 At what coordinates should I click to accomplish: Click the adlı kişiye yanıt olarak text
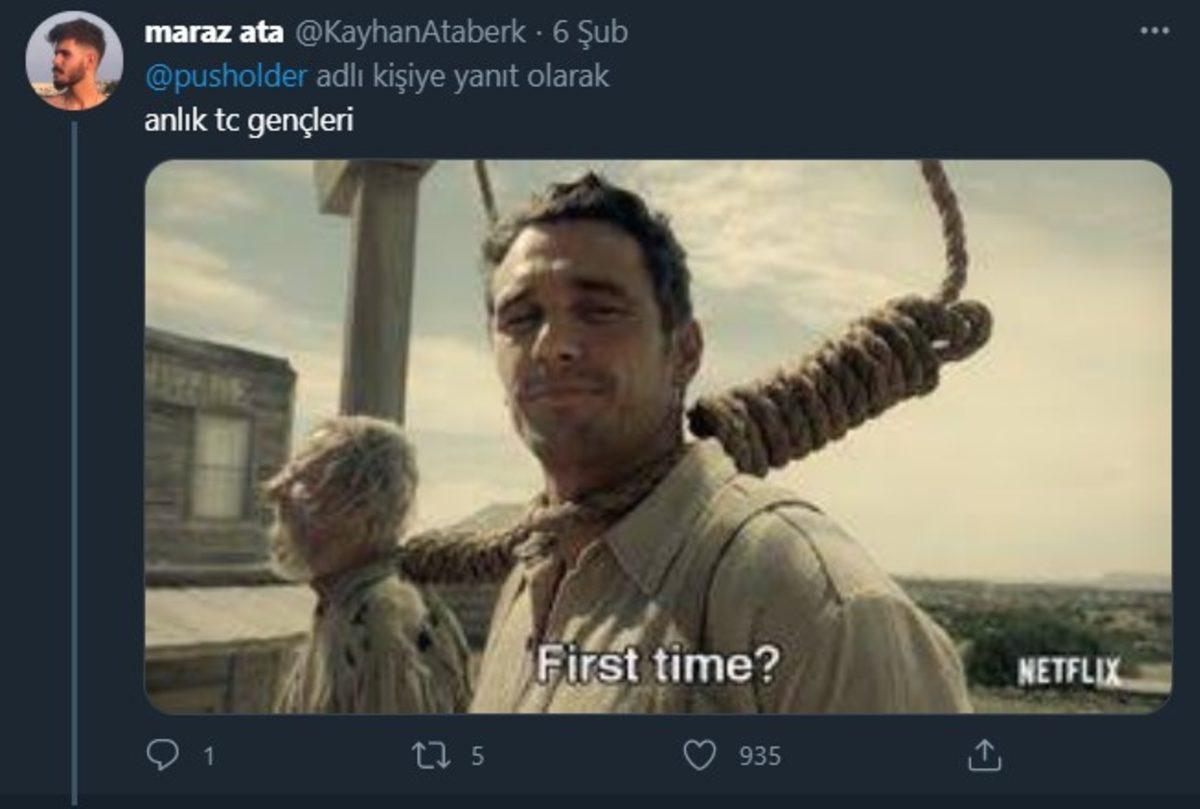point(462,76)
